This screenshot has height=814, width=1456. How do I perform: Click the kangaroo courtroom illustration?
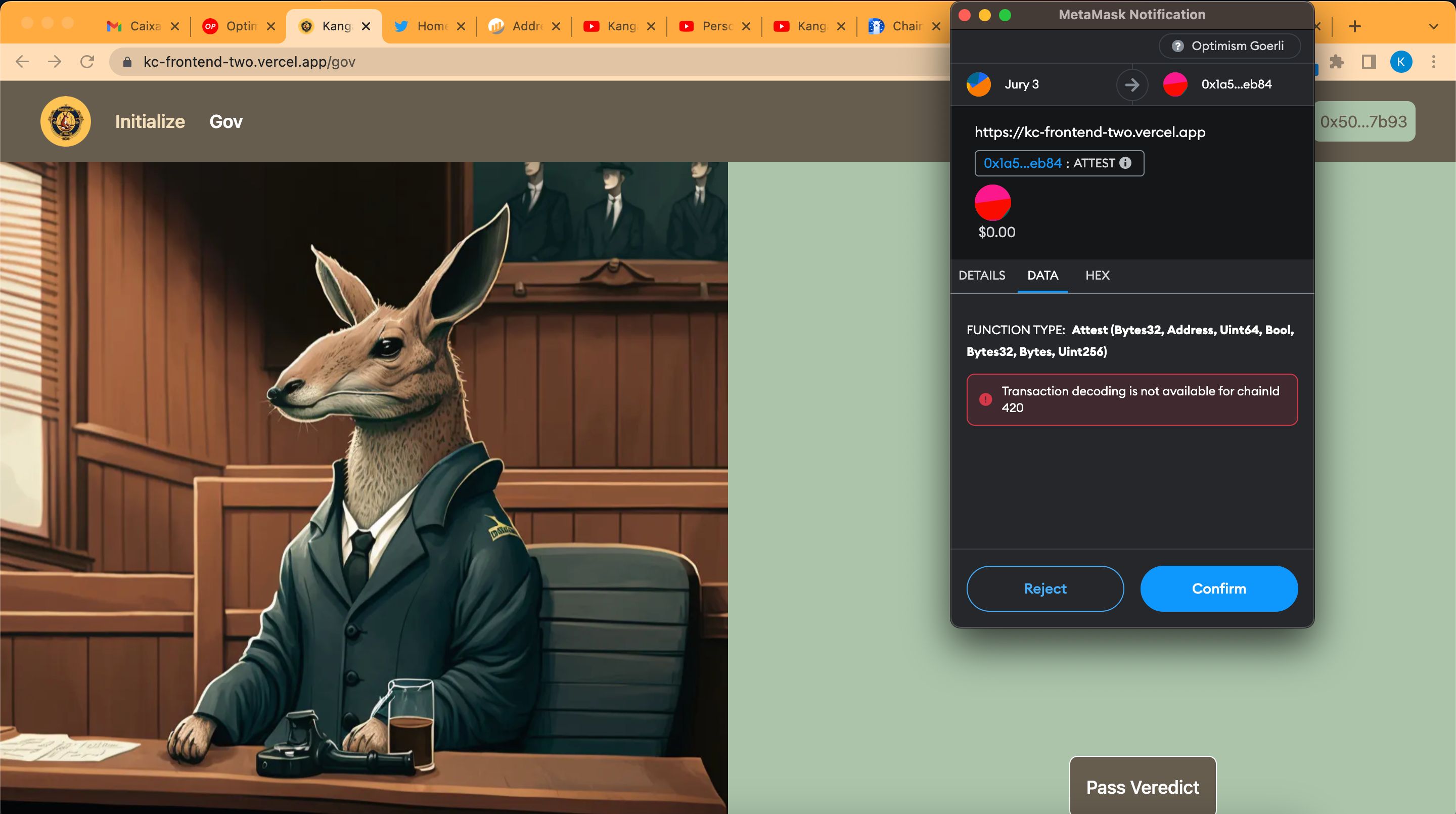click(x=364, y=488)
